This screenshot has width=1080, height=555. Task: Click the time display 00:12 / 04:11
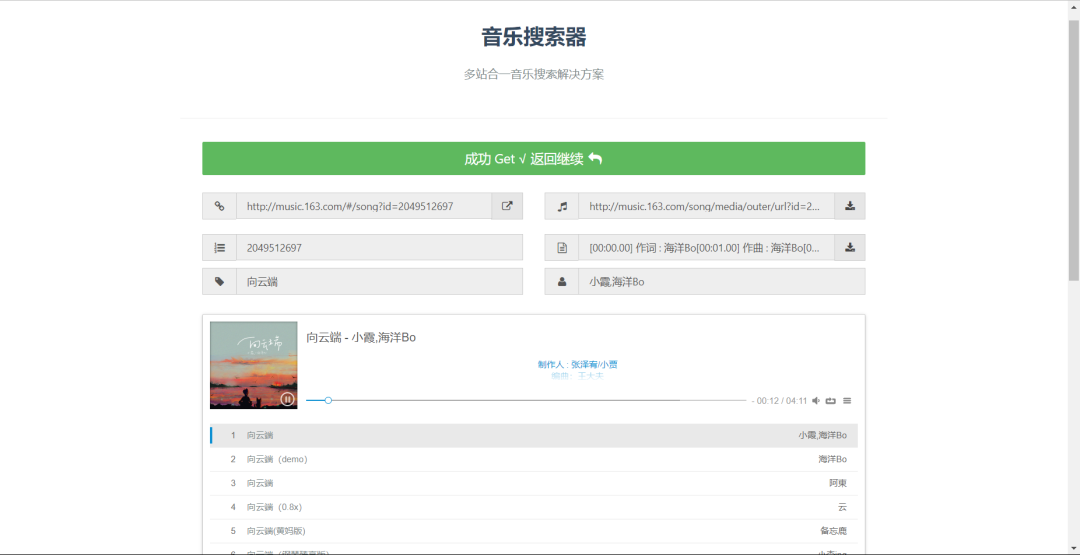click(782, 401)
